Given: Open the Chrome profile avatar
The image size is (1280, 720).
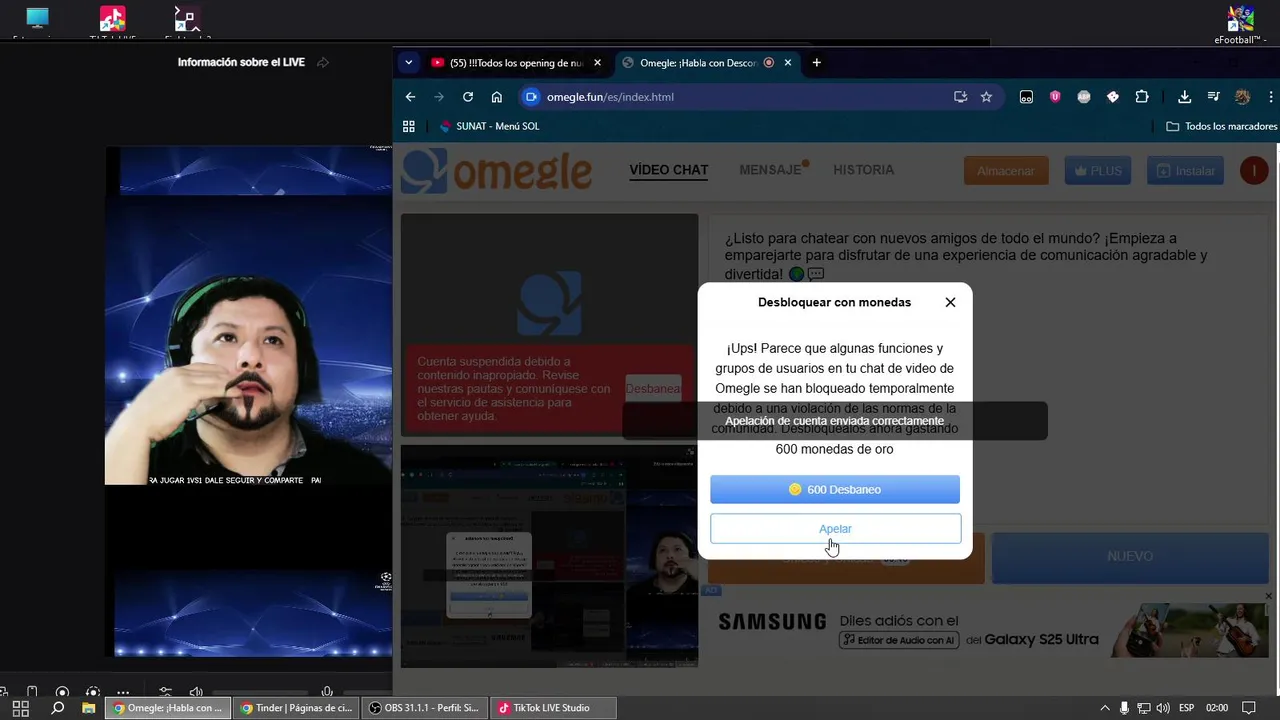Looking at the screenshot, I should [1242, 97].
